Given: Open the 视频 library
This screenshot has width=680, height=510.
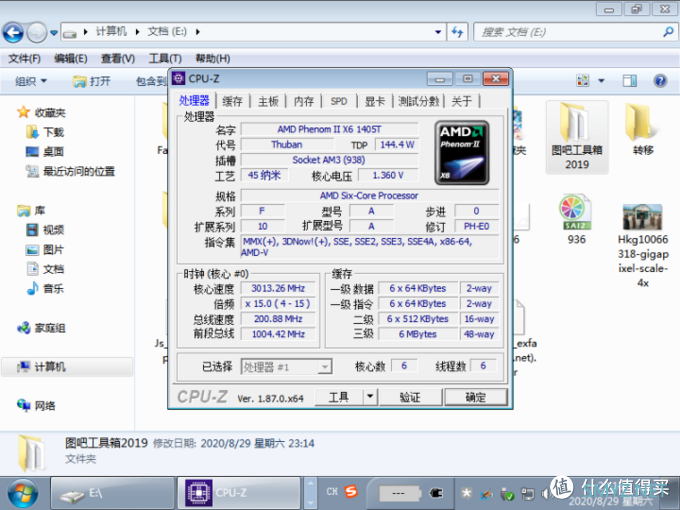Looking at the screenshot, I should click(45, 230).
